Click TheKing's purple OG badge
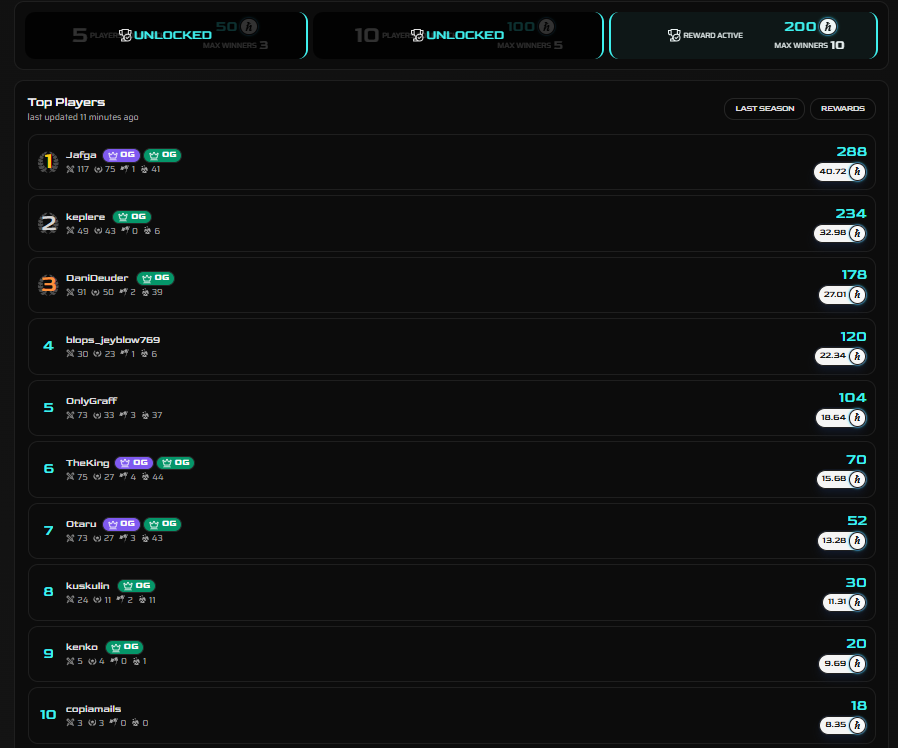This screenshot has width=898, height=748. (134, 463)
